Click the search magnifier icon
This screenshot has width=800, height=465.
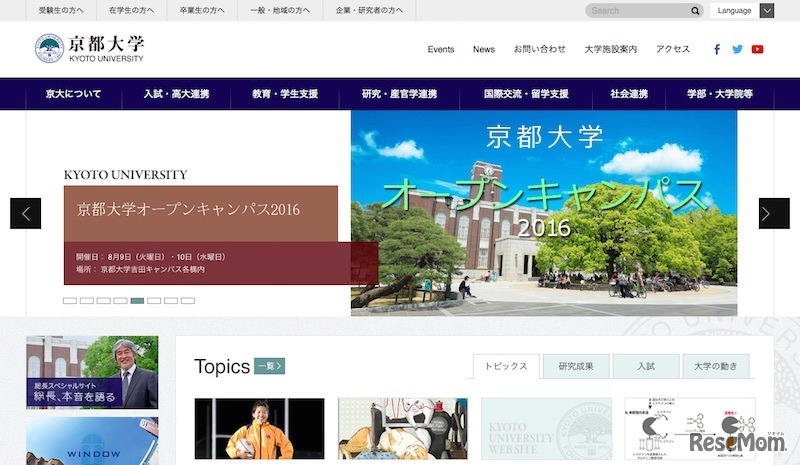click(x=695, y=11)
